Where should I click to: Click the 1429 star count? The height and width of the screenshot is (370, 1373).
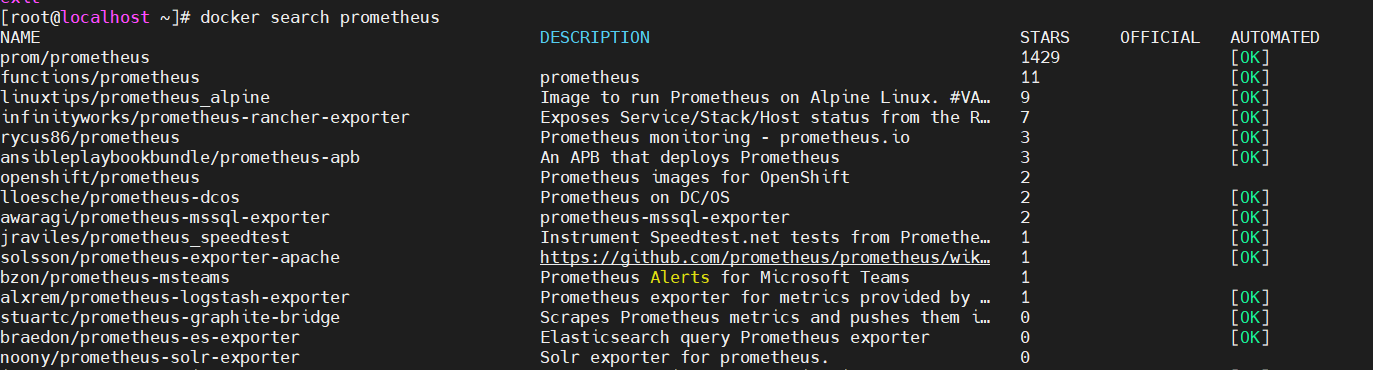(x=1040, y=58)
